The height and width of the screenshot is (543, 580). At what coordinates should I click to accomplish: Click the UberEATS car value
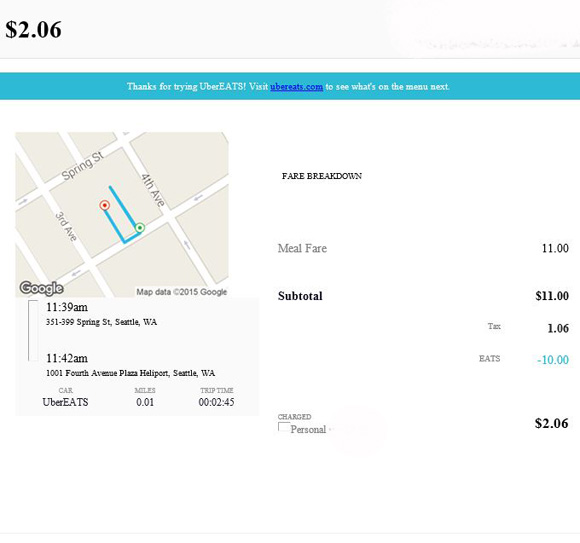pos(65,402)
